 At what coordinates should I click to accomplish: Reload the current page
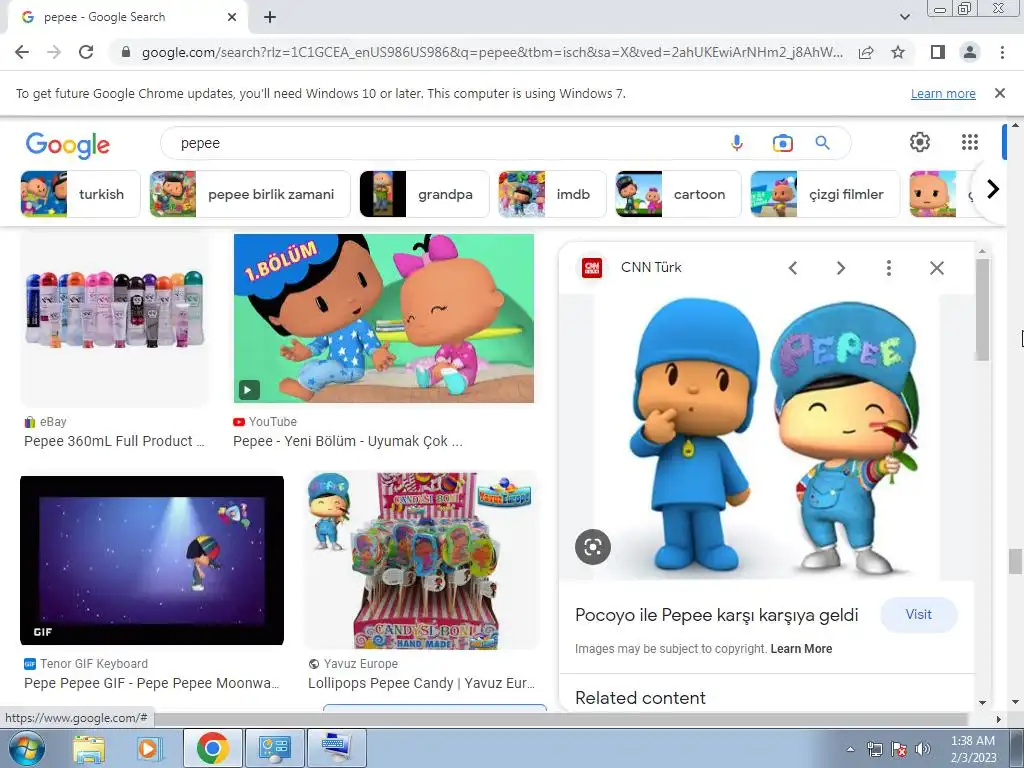(86, 52)
